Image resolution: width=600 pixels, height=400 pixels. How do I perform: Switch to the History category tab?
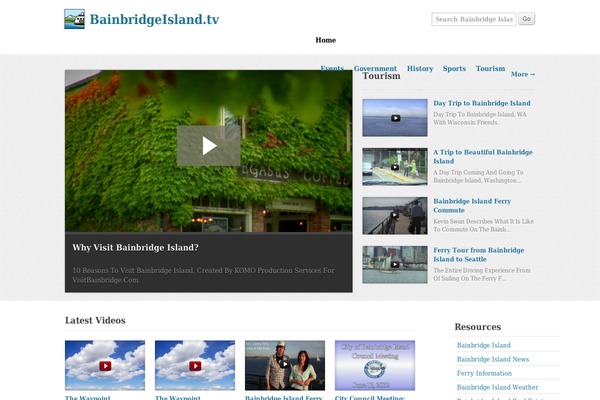[420, 69]
